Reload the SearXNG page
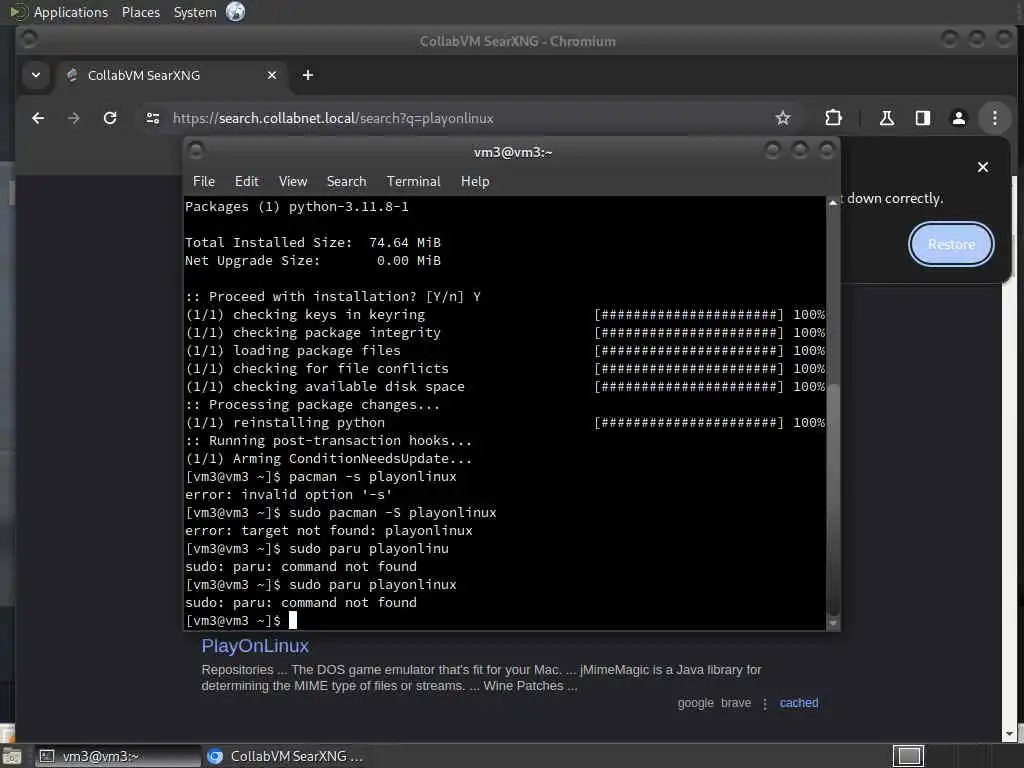This screenshot has width=1024, height=768. [x=110, y=118]
